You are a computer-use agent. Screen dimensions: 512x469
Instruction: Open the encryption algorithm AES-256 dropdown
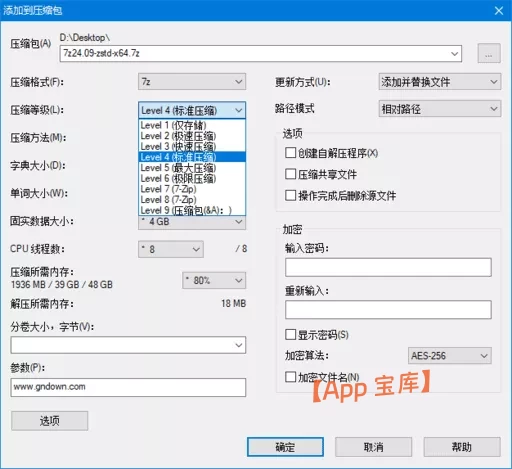coord(450,356)
